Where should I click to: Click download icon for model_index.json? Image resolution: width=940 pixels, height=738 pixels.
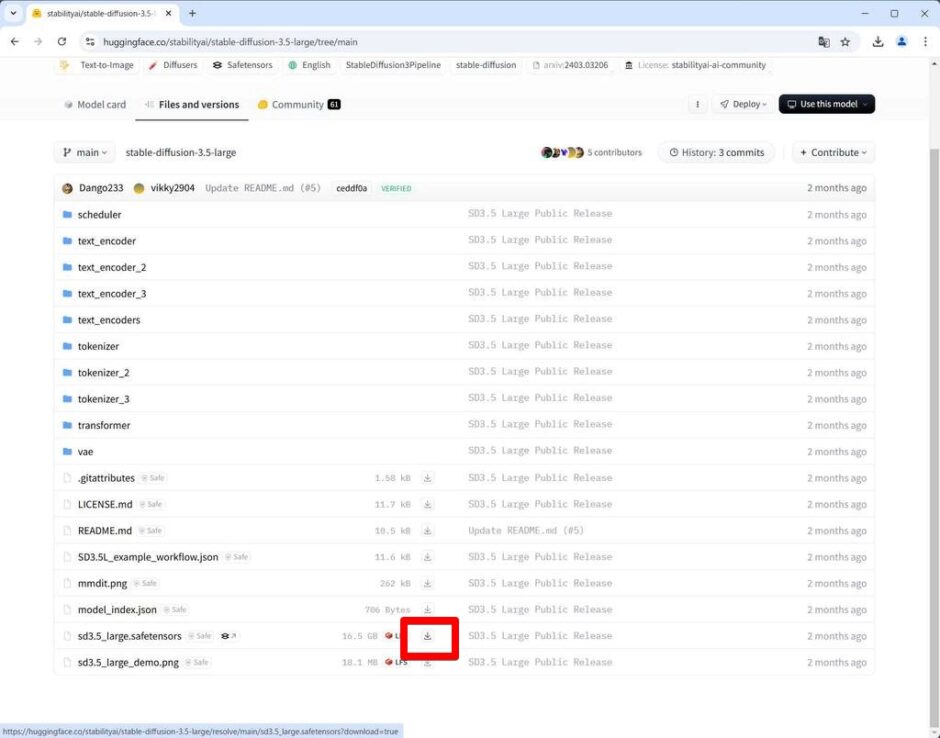click(x=428, y=609)
